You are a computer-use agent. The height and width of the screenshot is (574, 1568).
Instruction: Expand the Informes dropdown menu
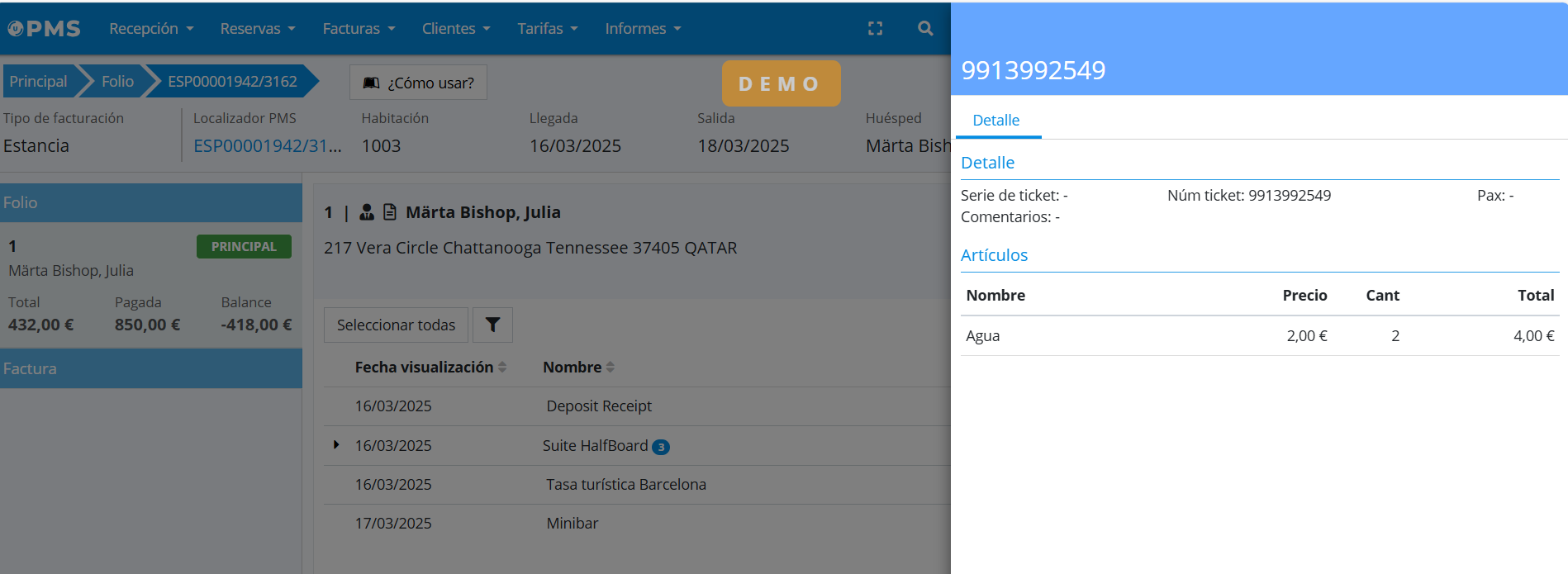pyautogui.click(x=643, y=29)
